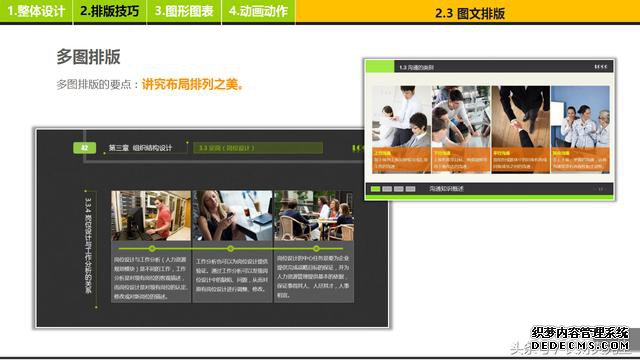Go to the 4.动画动作 tab
The width and height of the screenshot is (640, 360).
click(258, 11)
